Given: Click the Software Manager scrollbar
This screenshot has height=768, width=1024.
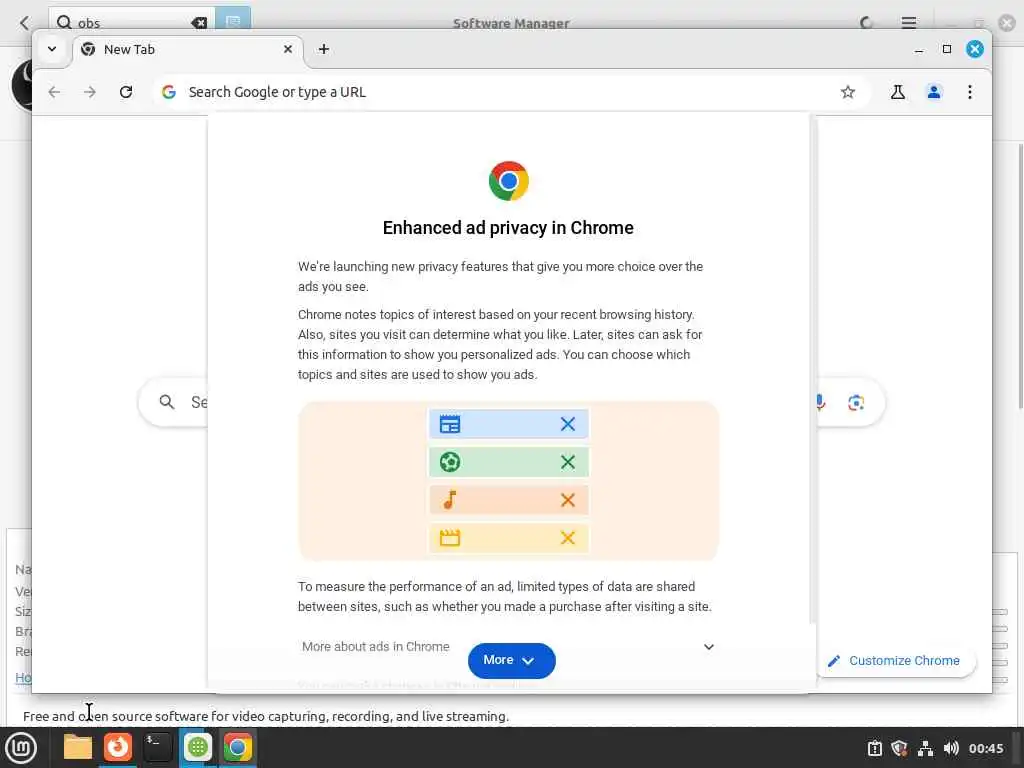Looking at the screenshot, I should pyautogui.click(x=1021, y=277).
